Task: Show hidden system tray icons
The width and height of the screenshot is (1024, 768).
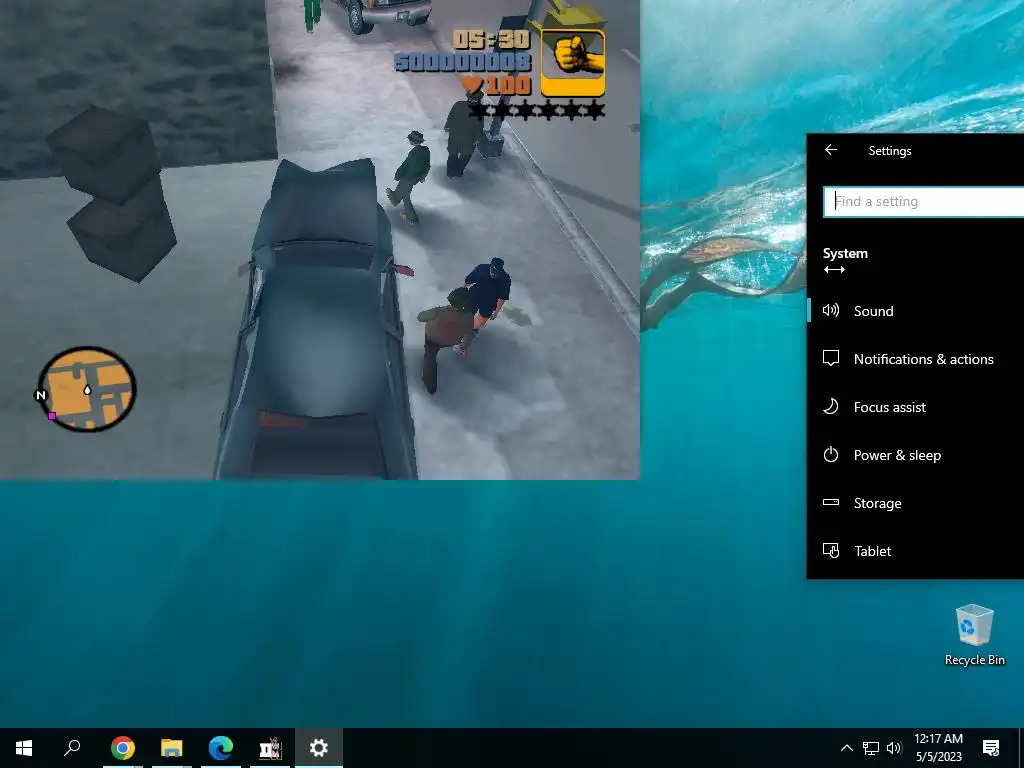Action: [846, 748]
